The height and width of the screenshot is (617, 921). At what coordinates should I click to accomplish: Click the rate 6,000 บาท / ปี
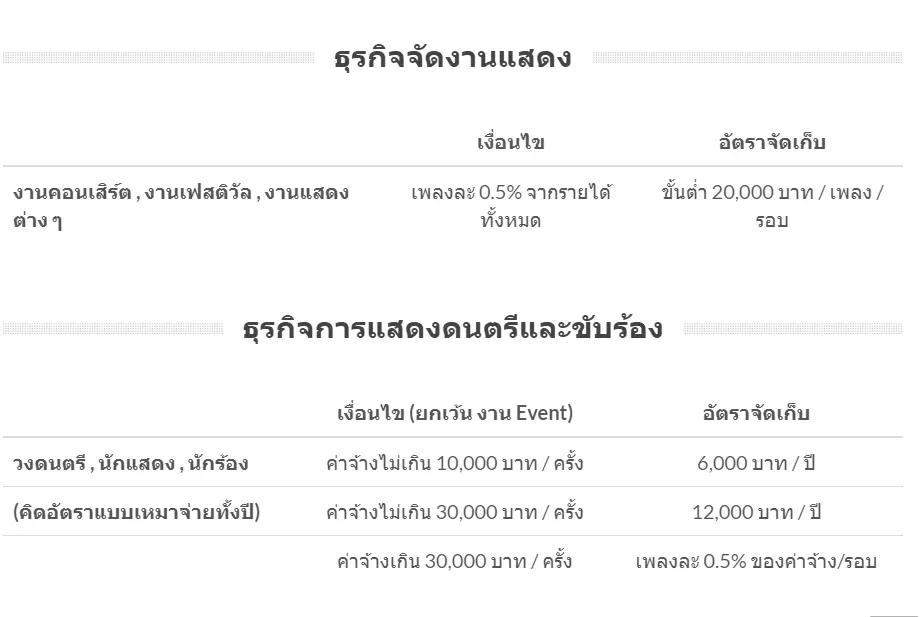756,464
